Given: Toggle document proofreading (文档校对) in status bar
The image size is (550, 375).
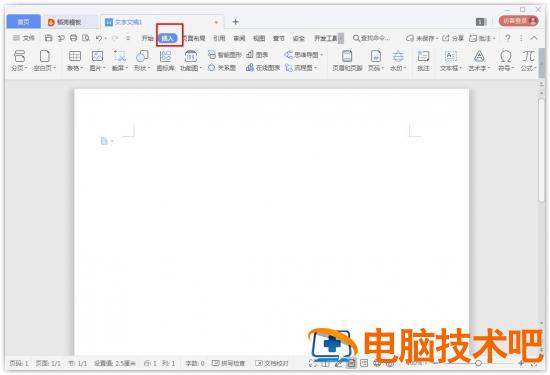Looking at the screenshot, I should [x=272, y=363].
